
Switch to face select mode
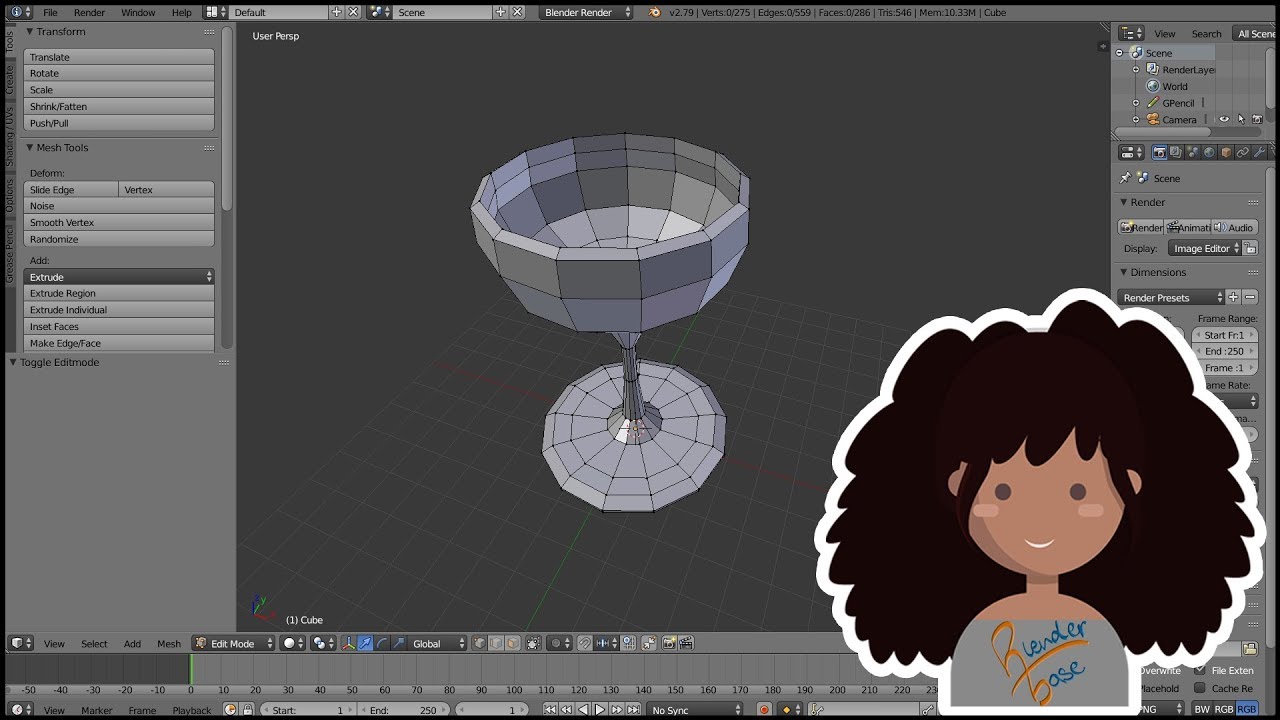[512, 643]
